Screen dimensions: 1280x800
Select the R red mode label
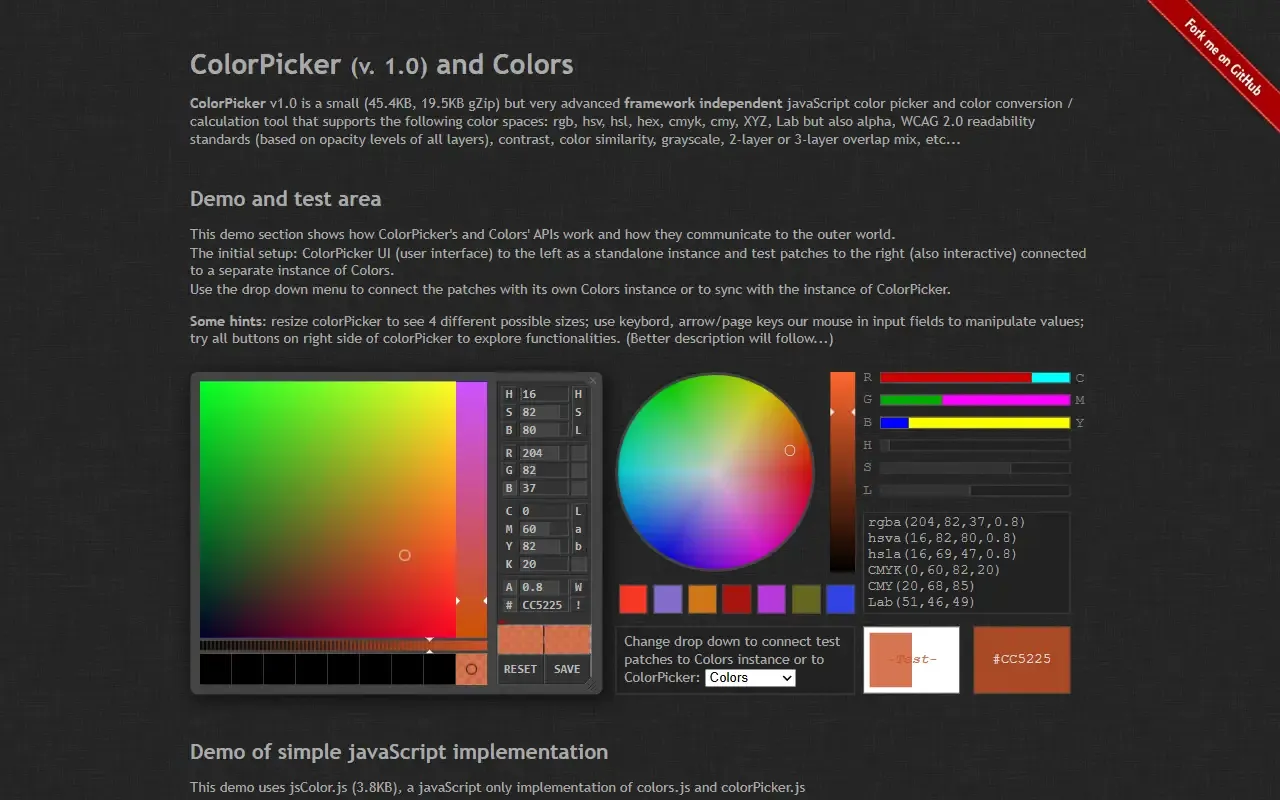click(509, 453)
